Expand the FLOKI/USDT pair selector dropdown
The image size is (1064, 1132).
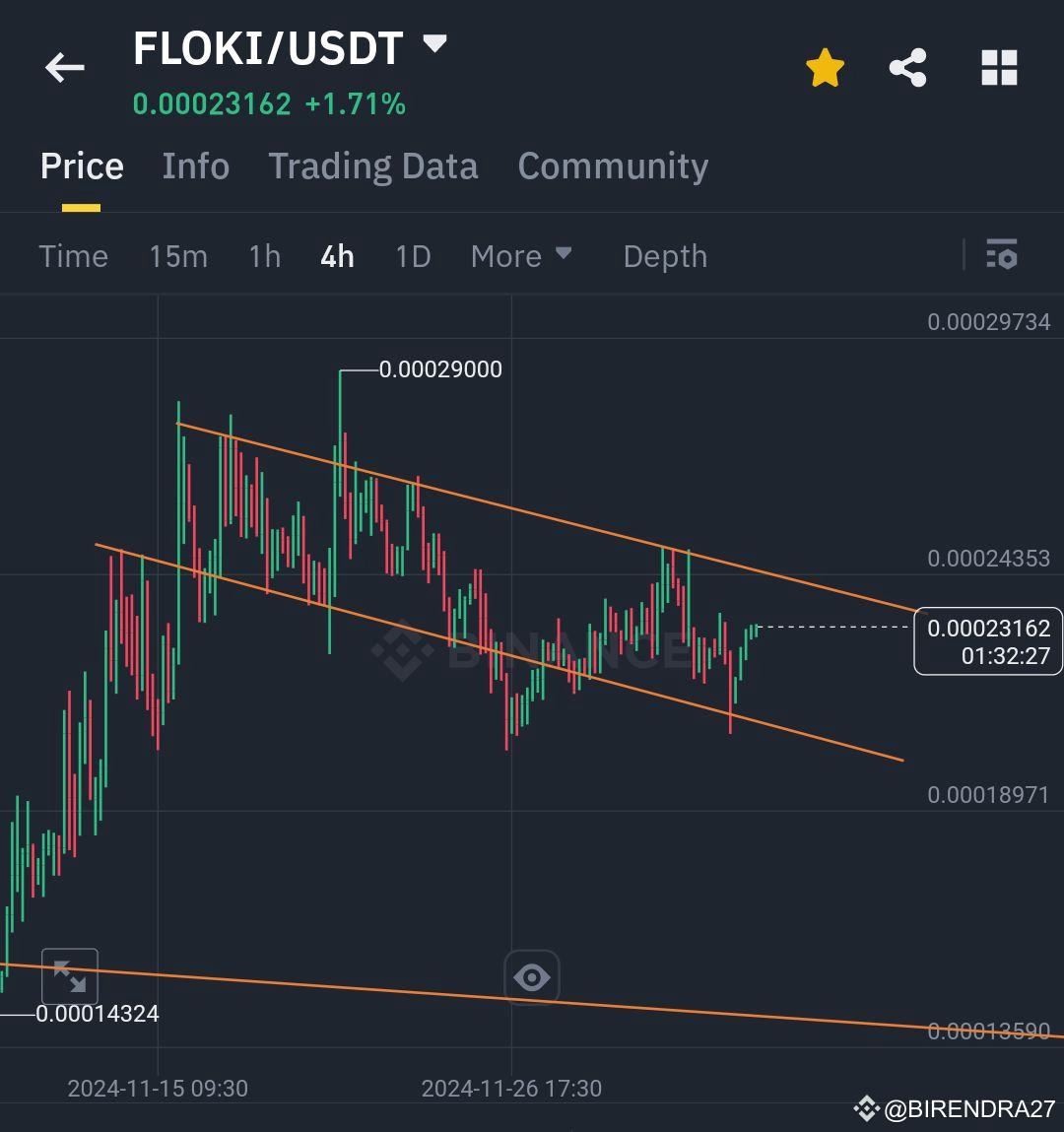[x=433, y=43]
